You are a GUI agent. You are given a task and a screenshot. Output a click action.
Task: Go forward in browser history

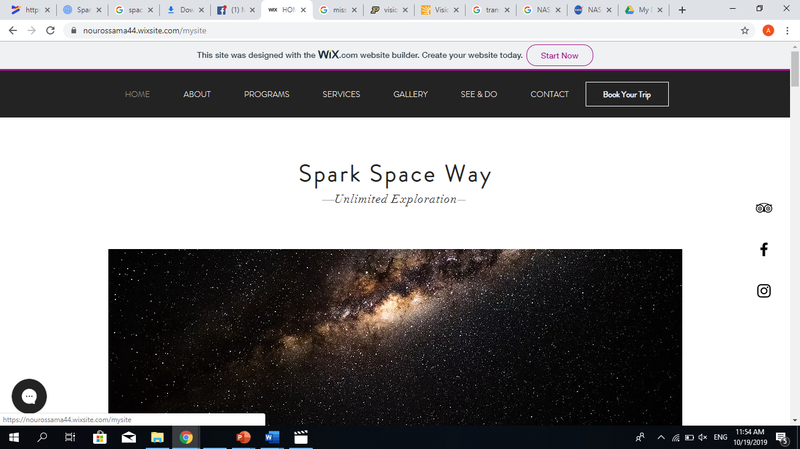32,31
